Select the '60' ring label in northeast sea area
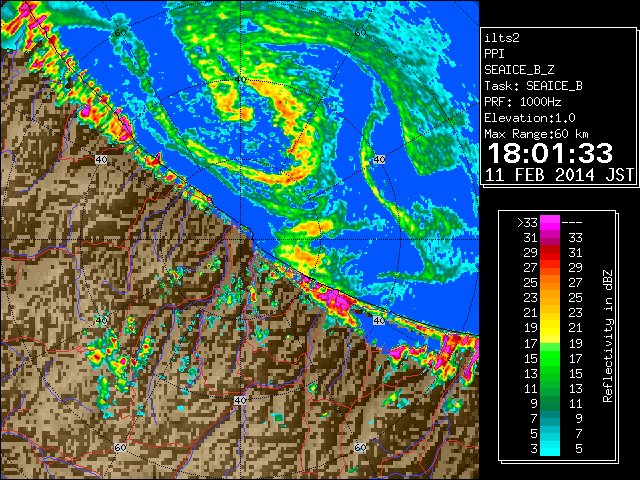The image size is (640, 480). coord(360,32)
